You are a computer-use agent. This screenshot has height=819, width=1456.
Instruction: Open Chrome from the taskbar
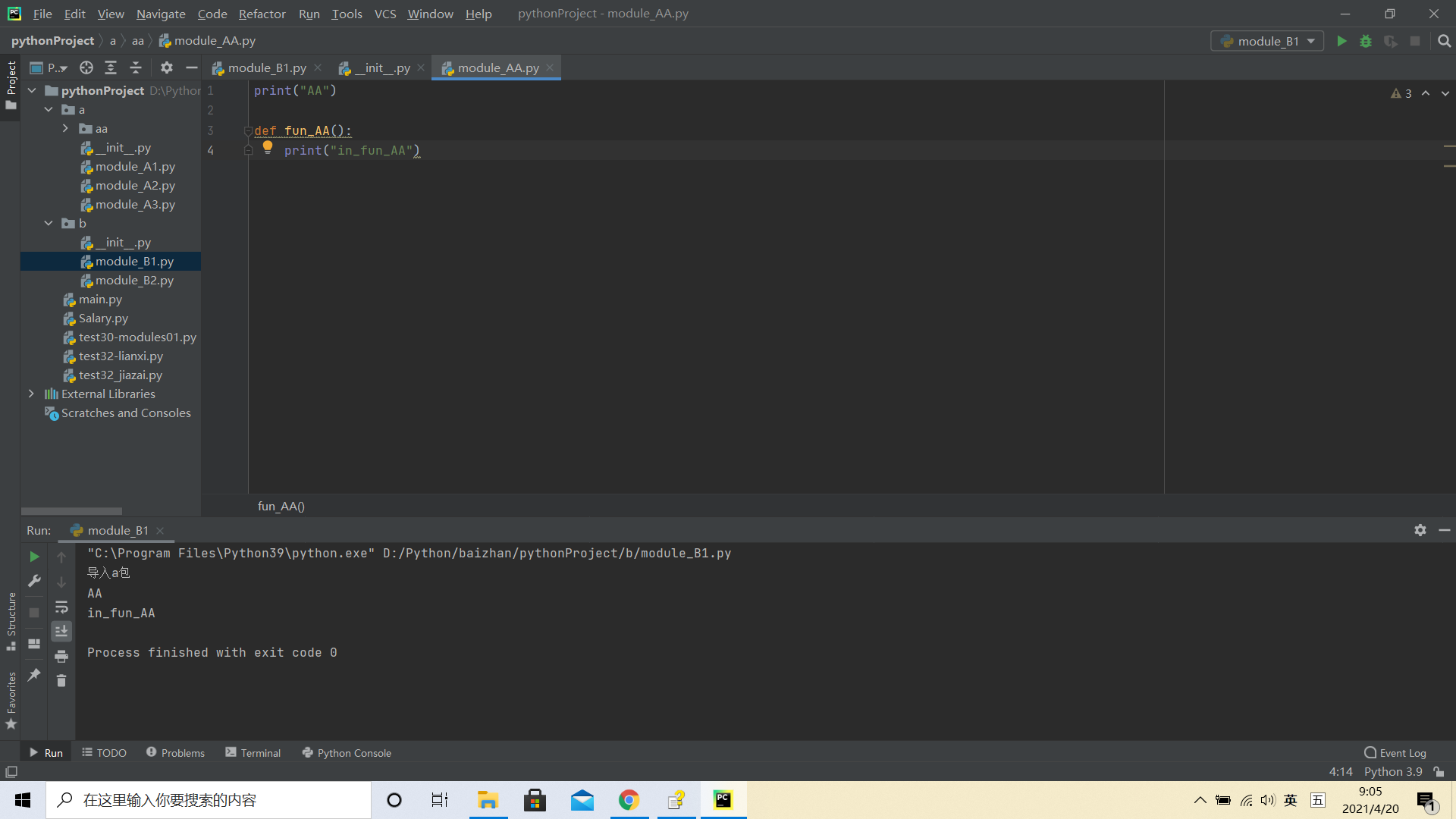629,800
